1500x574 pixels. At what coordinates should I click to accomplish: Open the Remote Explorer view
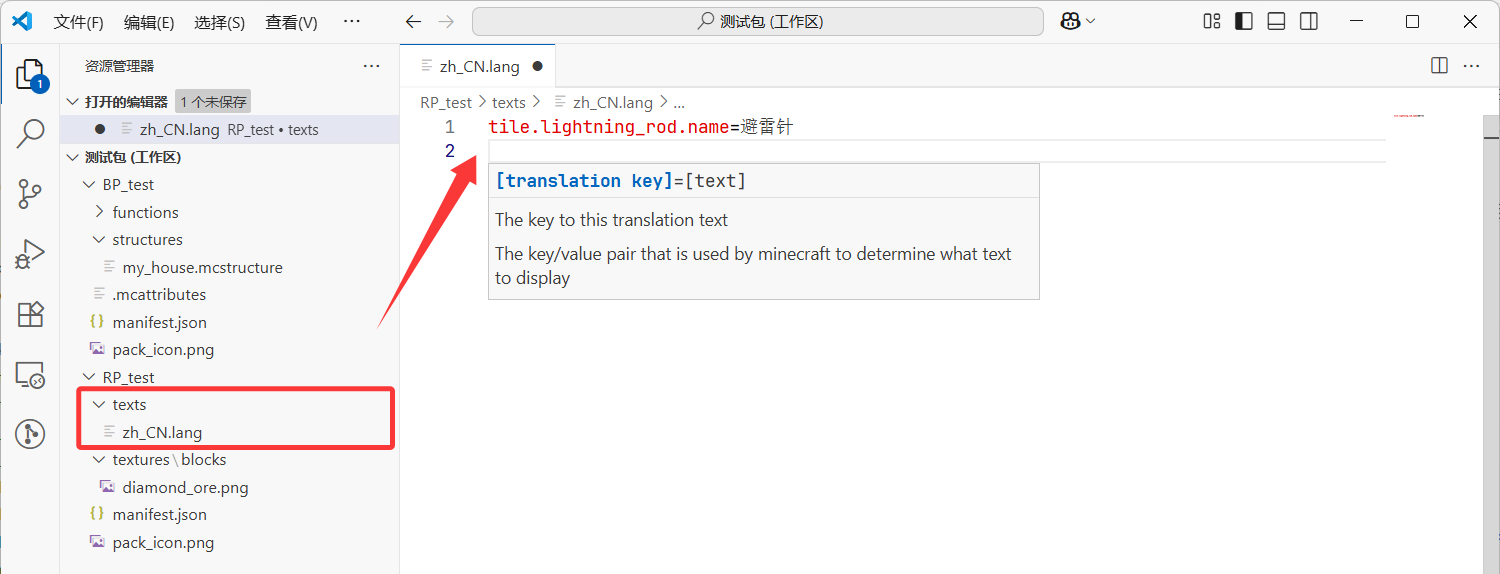pyautogui.click(x=30, y=375)
